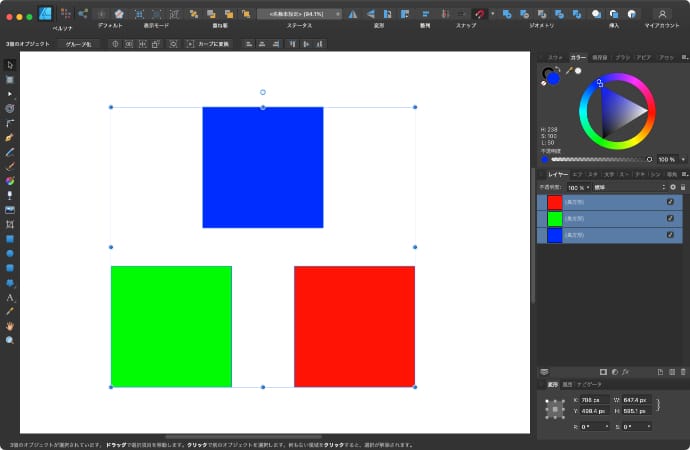Click the グループ化 button
This screenshot has width=690, height=450.
point(77,44)
